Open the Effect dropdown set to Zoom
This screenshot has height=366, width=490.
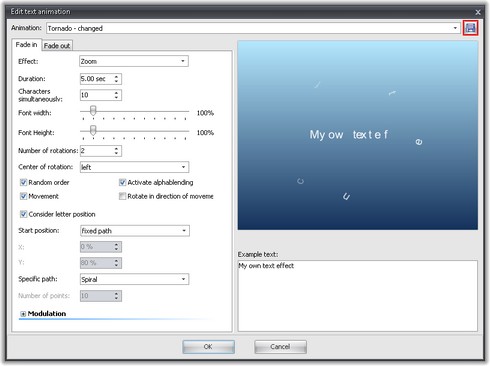134,61
